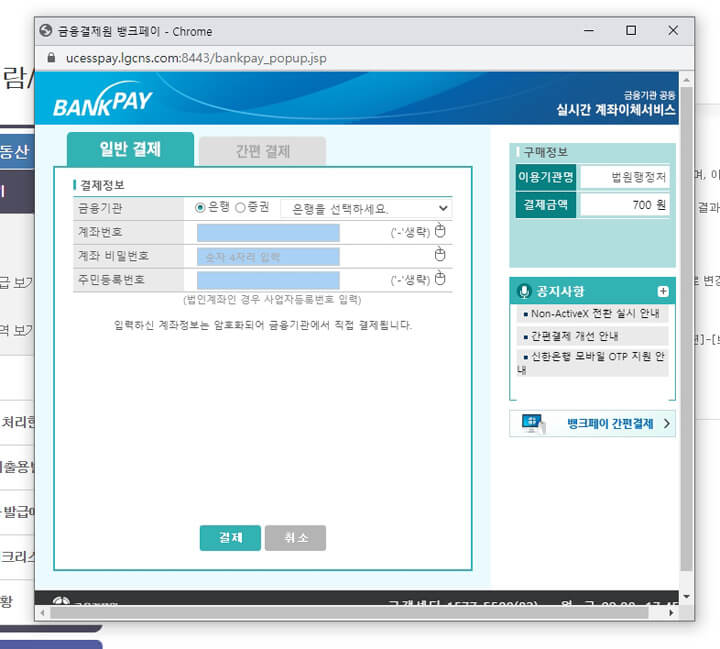This screenshot has width=720, height=649.
Task: Click the mouse-input icon for account password
Action: [440, 254]
